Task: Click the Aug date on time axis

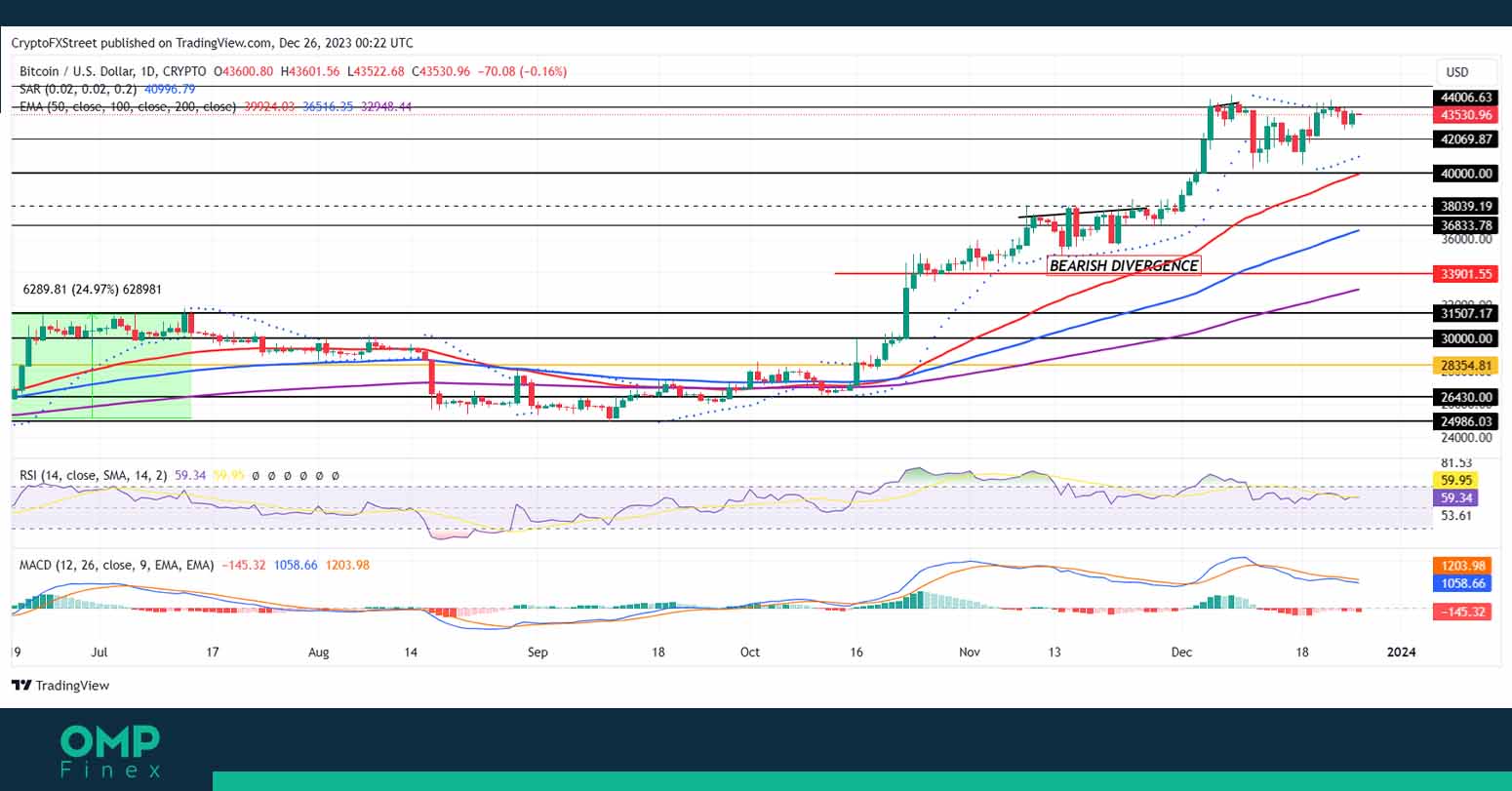Action: [x=319, y=652]
